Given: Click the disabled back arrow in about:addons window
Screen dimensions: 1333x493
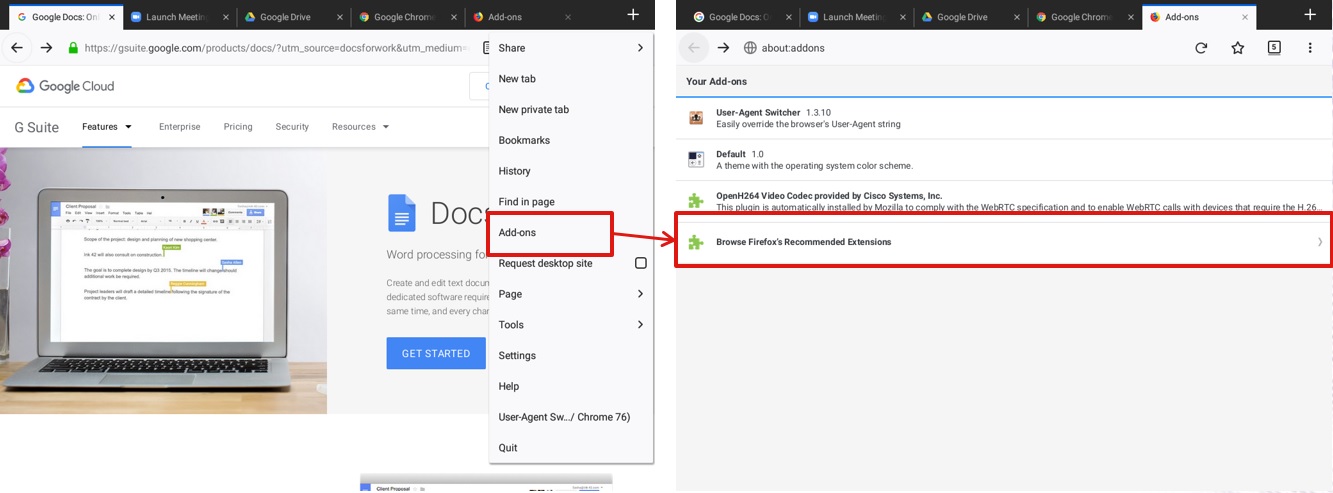Looking at the screenshot, I should pos(694,48).
